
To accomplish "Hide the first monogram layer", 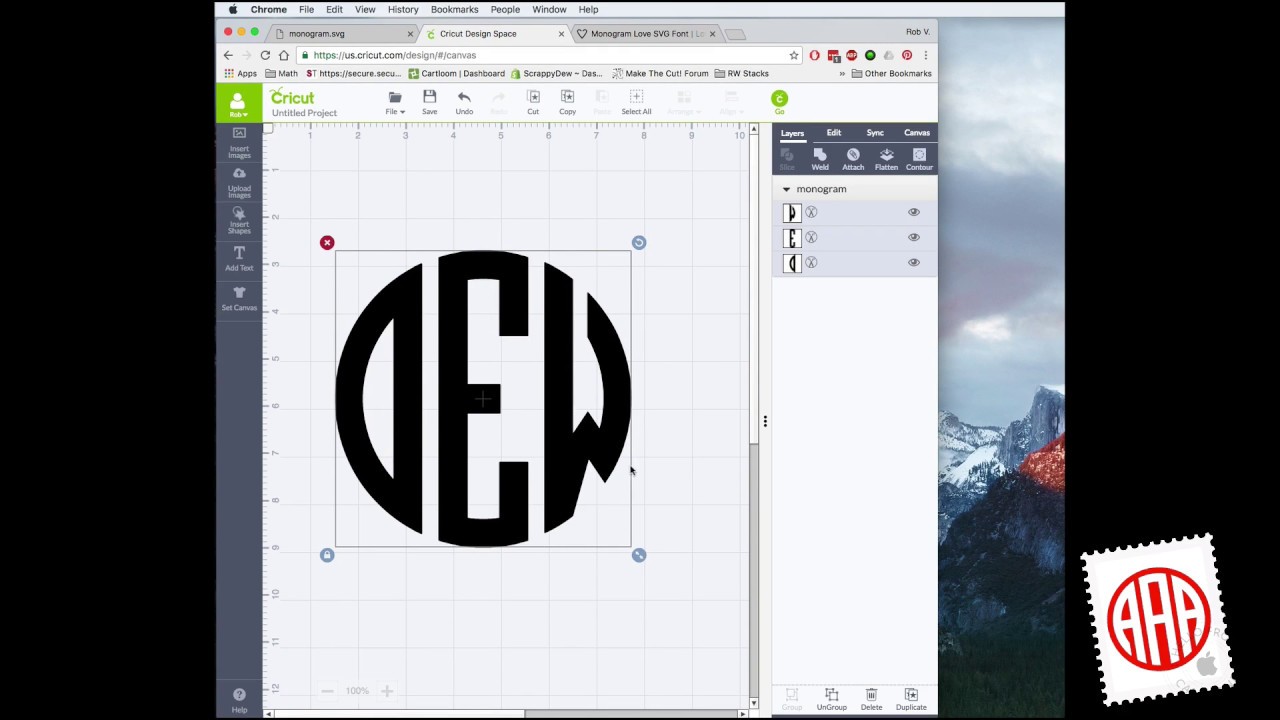I will (913, 212).
